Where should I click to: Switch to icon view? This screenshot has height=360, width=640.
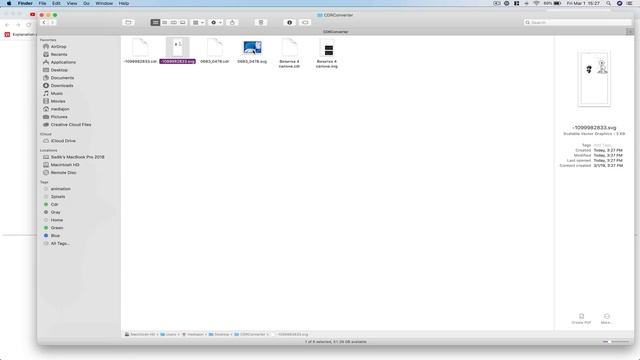click(155, 22)
